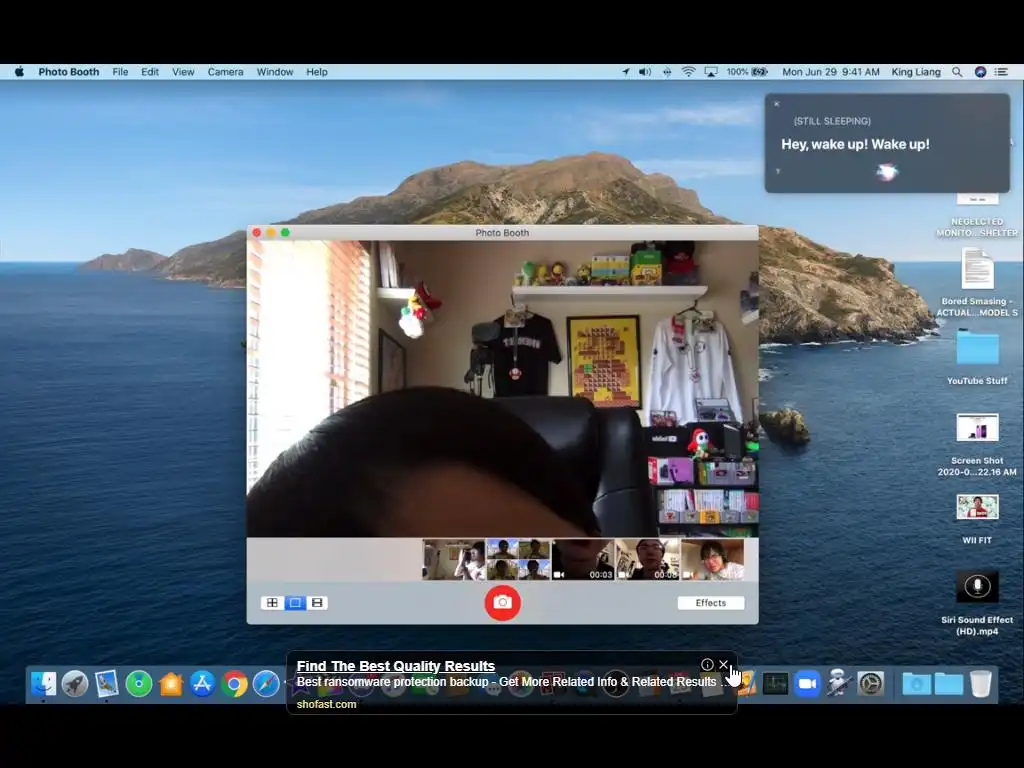Open the Help menu
This screenshot has width=1024, height=768.
tap(317, 72)
